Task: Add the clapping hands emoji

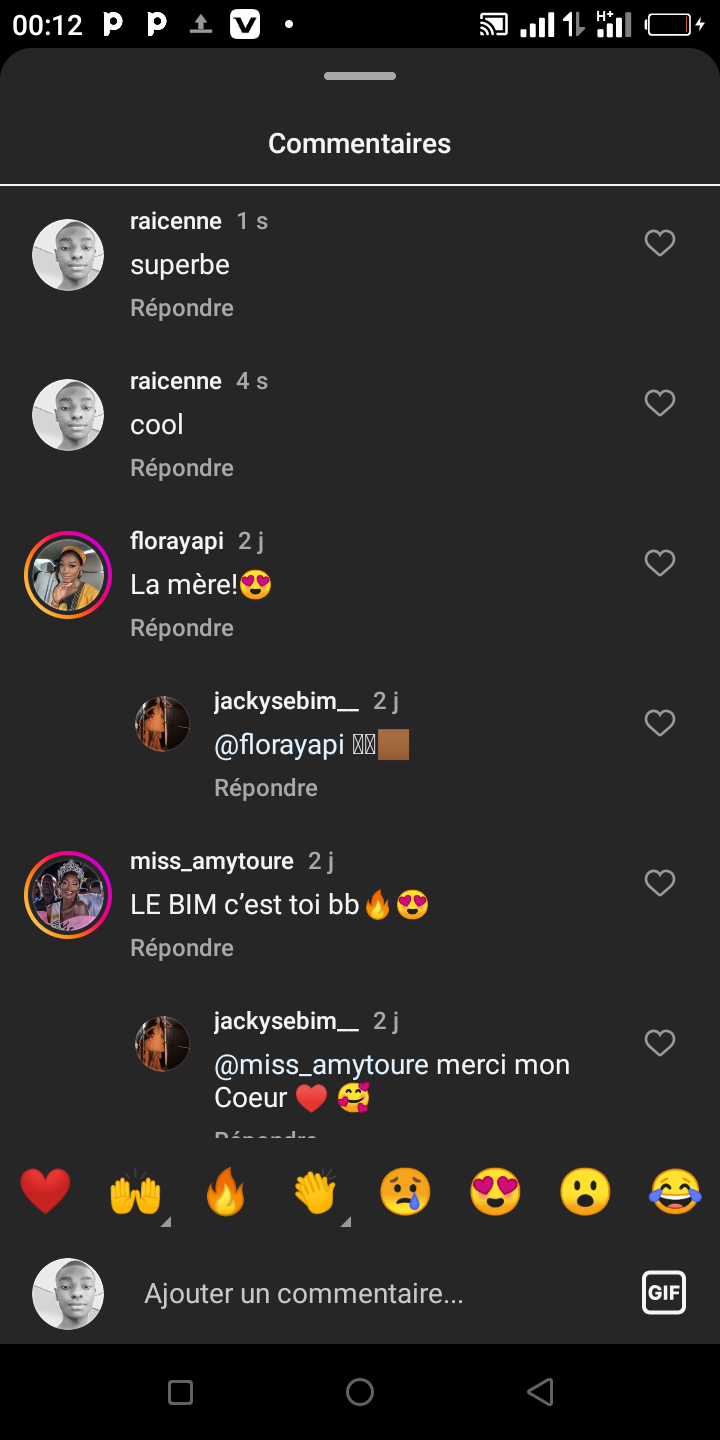Action: pyautogui.click(x=315, y=1192)
